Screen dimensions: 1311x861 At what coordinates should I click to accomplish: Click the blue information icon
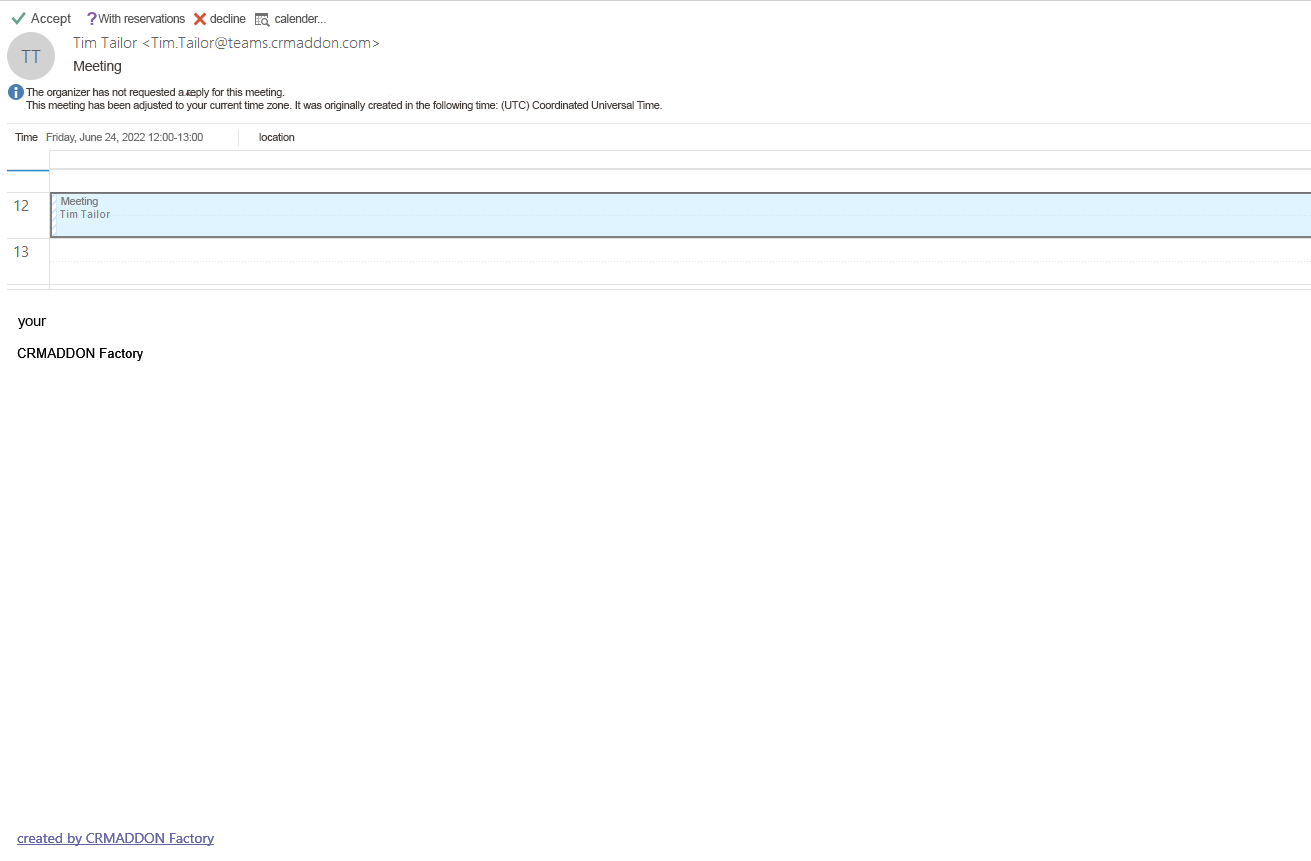15,91
